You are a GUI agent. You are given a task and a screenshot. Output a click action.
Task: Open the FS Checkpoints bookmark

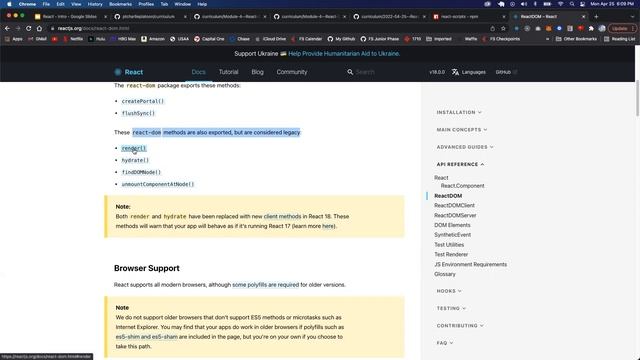[x=501, y=39]
